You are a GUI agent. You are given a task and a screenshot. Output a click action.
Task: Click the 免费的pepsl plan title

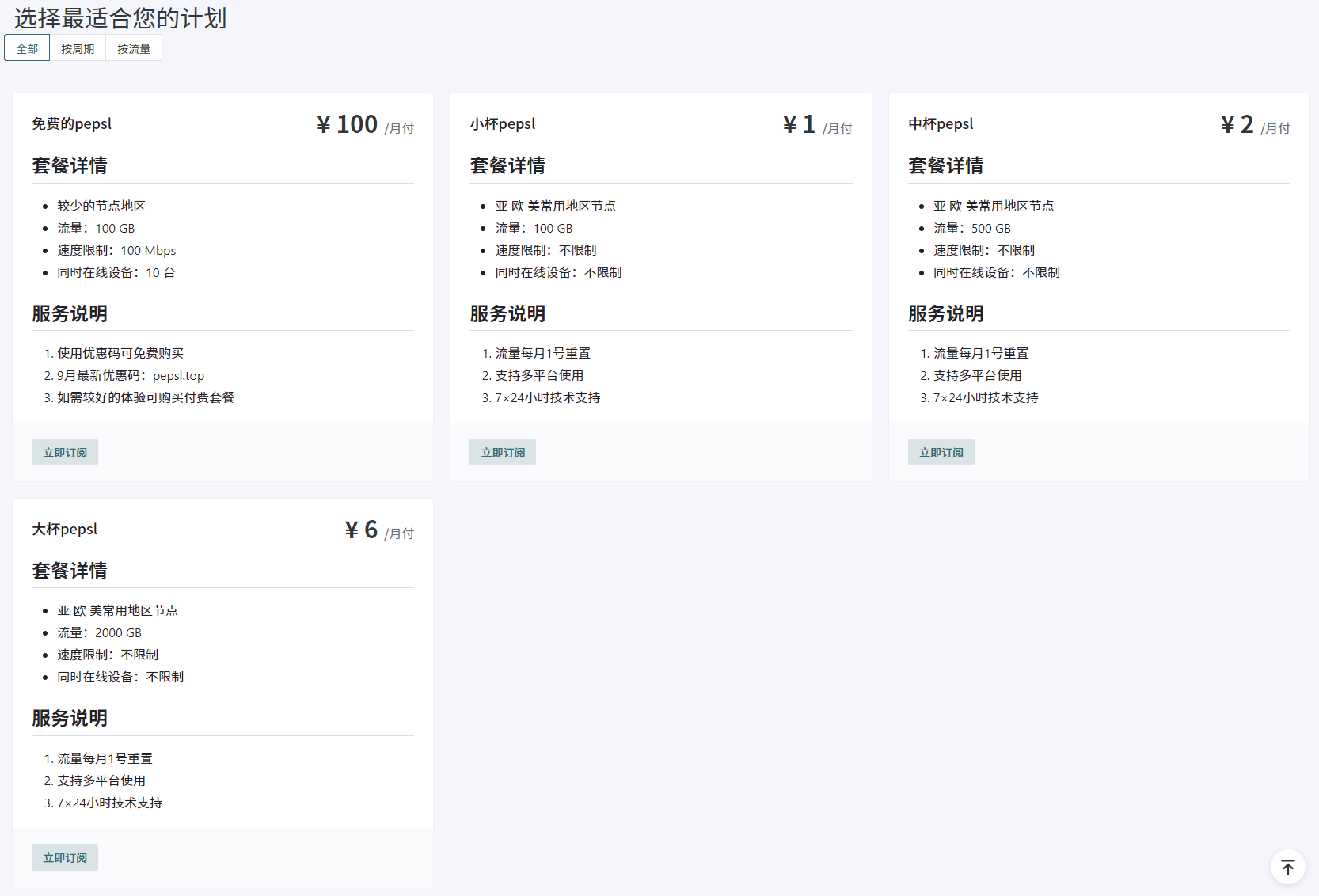(x=72, y=124)
